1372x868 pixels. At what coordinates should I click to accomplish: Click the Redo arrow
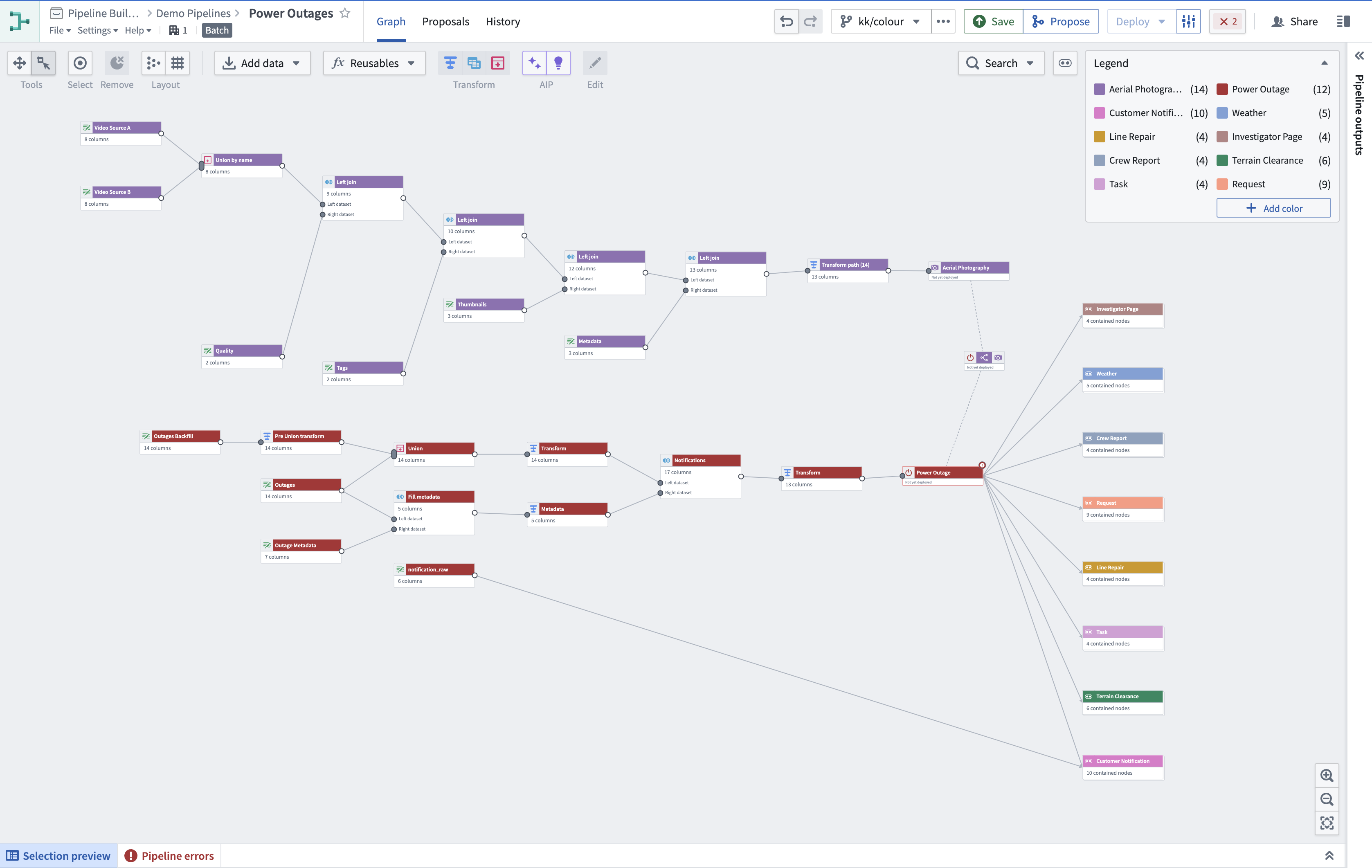click(x=810, y=22)
